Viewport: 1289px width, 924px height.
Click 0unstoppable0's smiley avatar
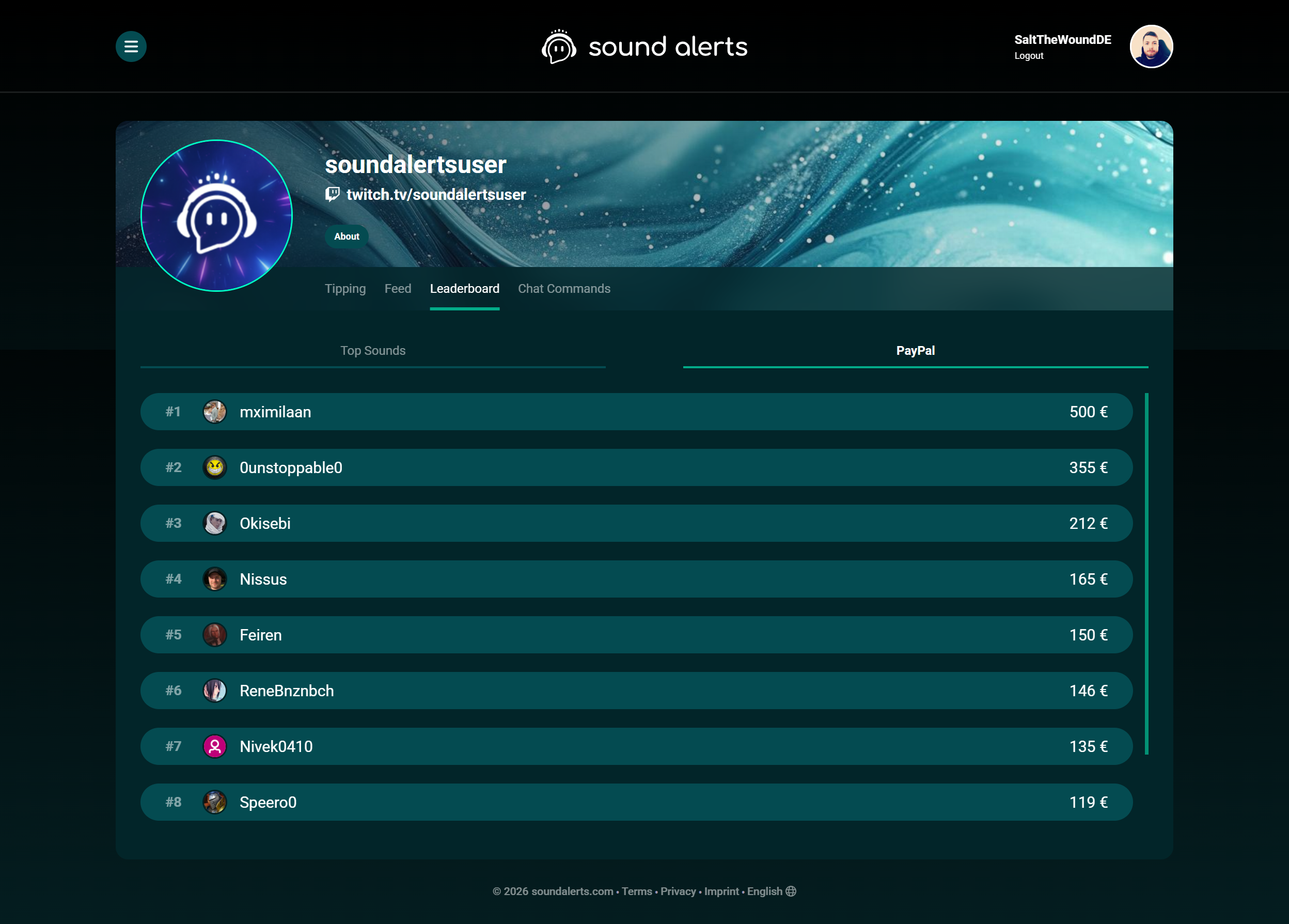(215, 467)
